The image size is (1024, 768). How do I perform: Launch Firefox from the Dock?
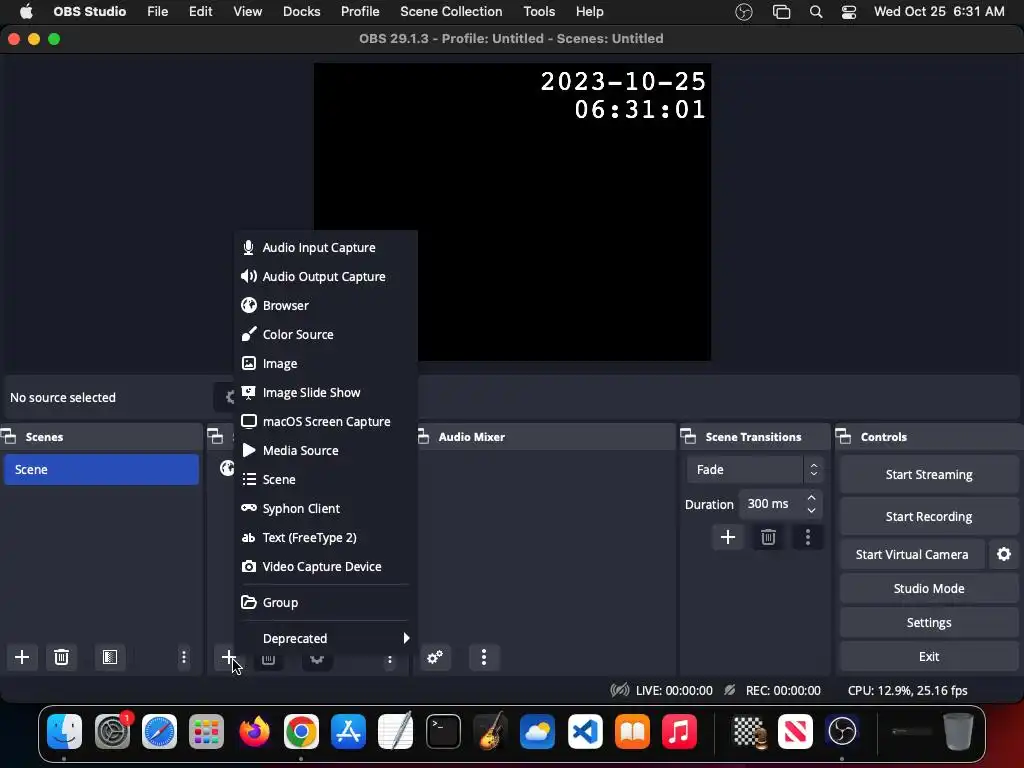click(x=254, y=731)
